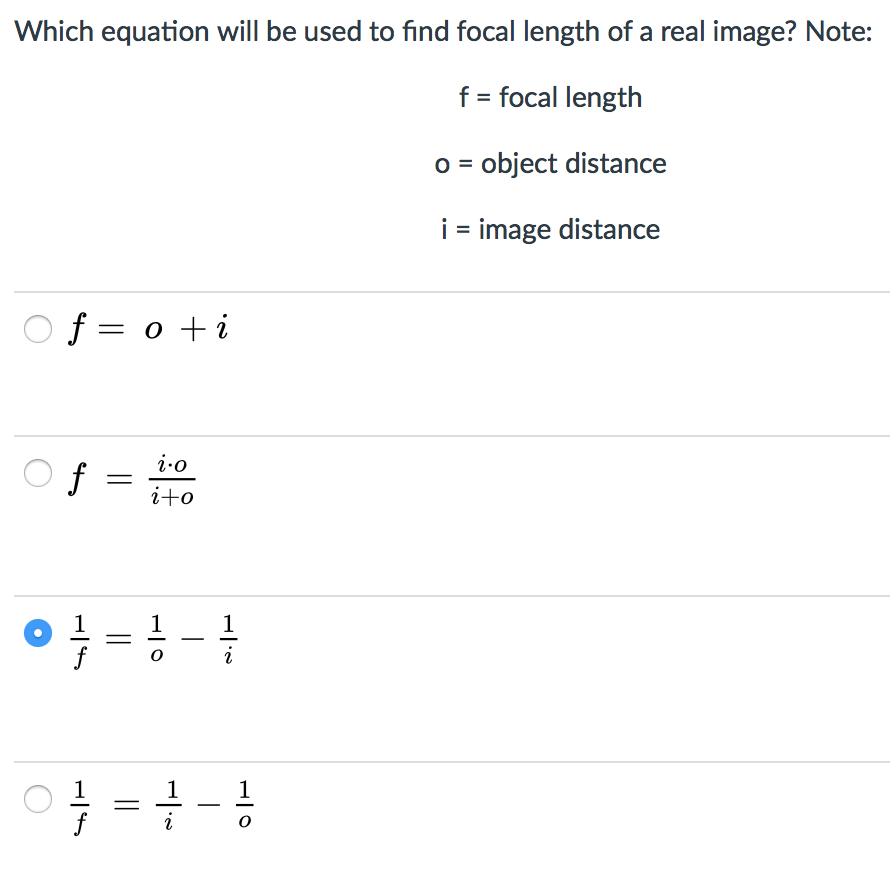Click the 1/i term in the last answer option

click(x=173, y=804)
